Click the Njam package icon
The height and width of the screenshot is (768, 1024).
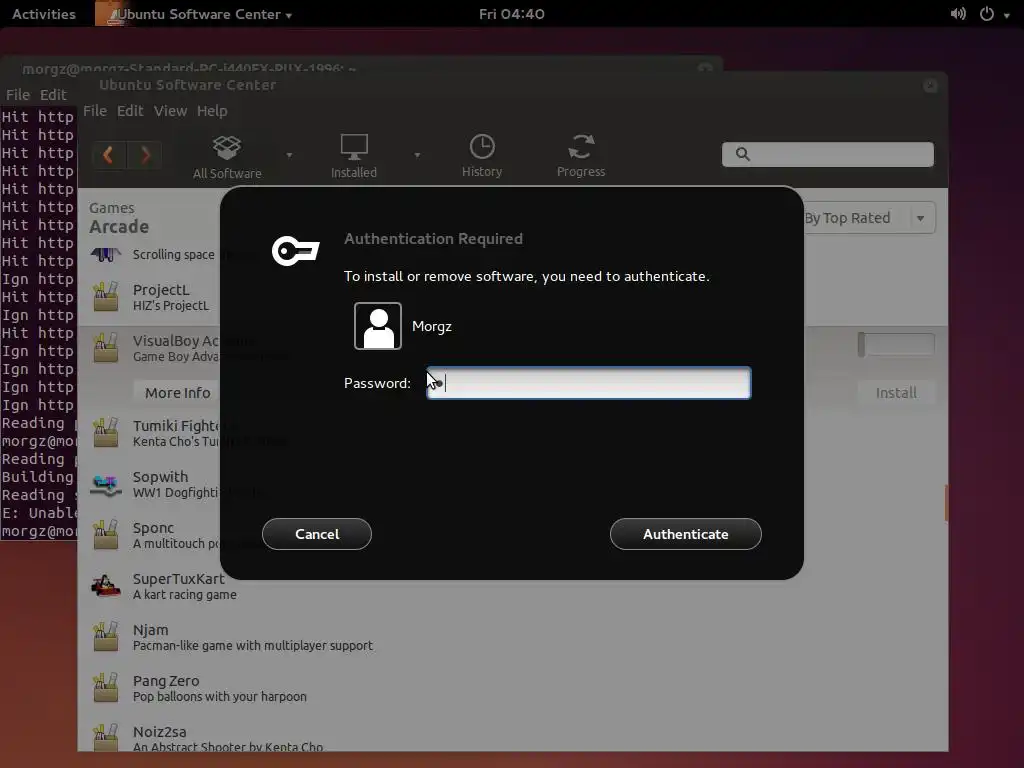pyautogui.click(x=106, y=637)
